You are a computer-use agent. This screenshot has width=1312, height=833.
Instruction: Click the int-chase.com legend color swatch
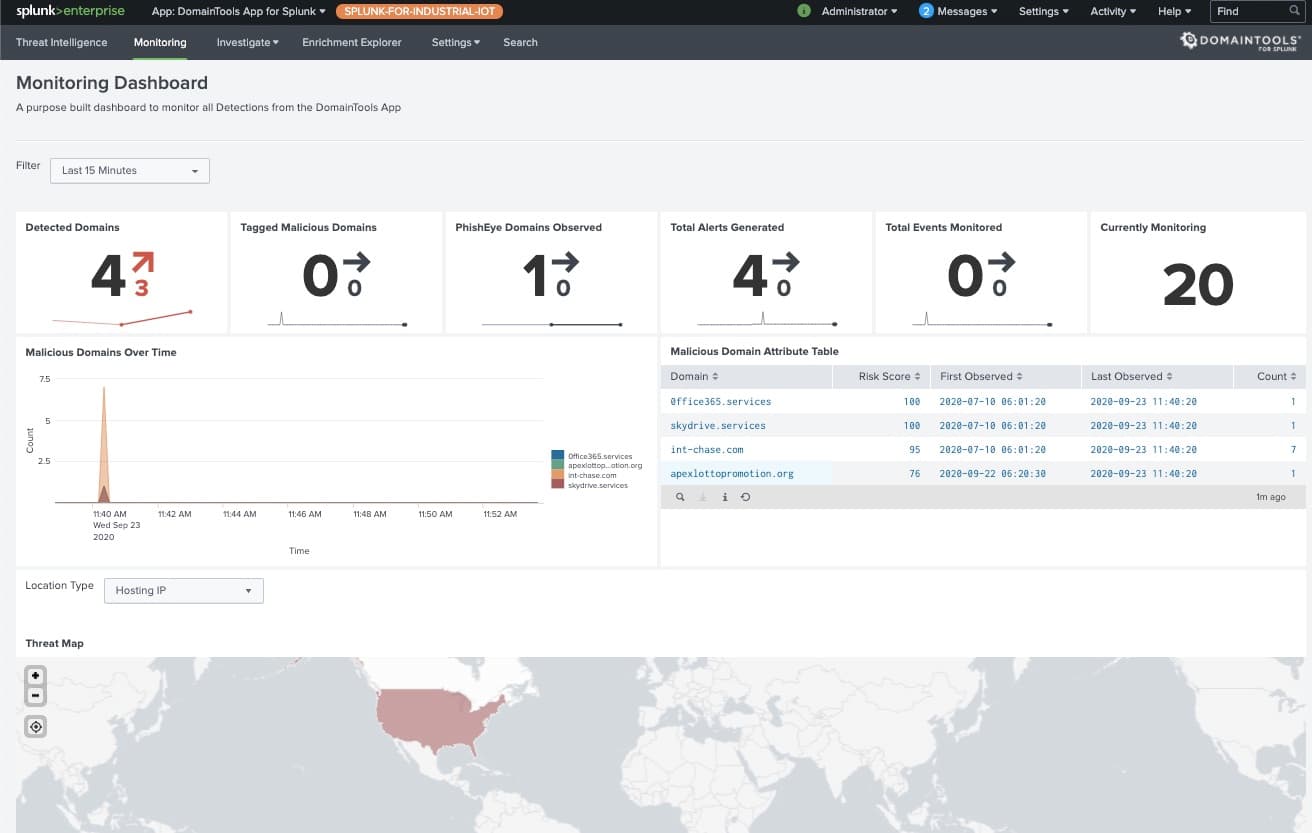click(558, 475)
